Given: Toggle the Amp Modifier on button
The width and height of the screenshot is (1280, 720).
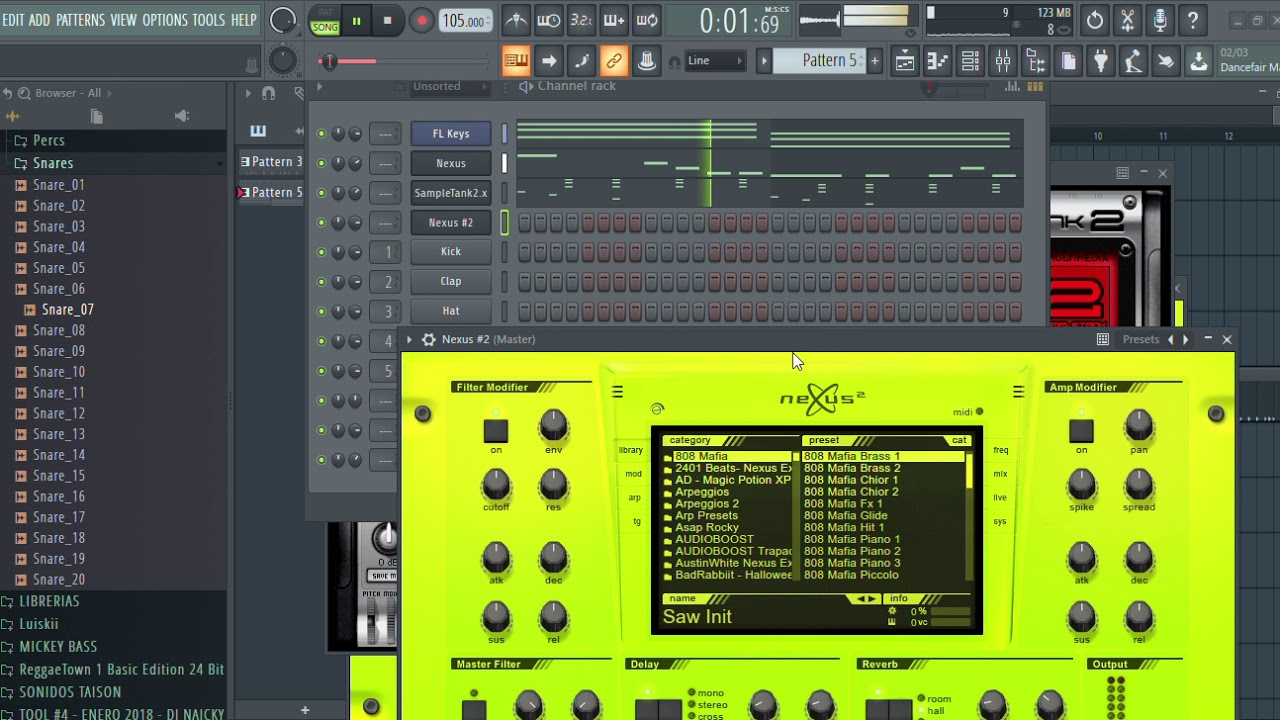Looking at the screenshot, I should coord(1081,431).
